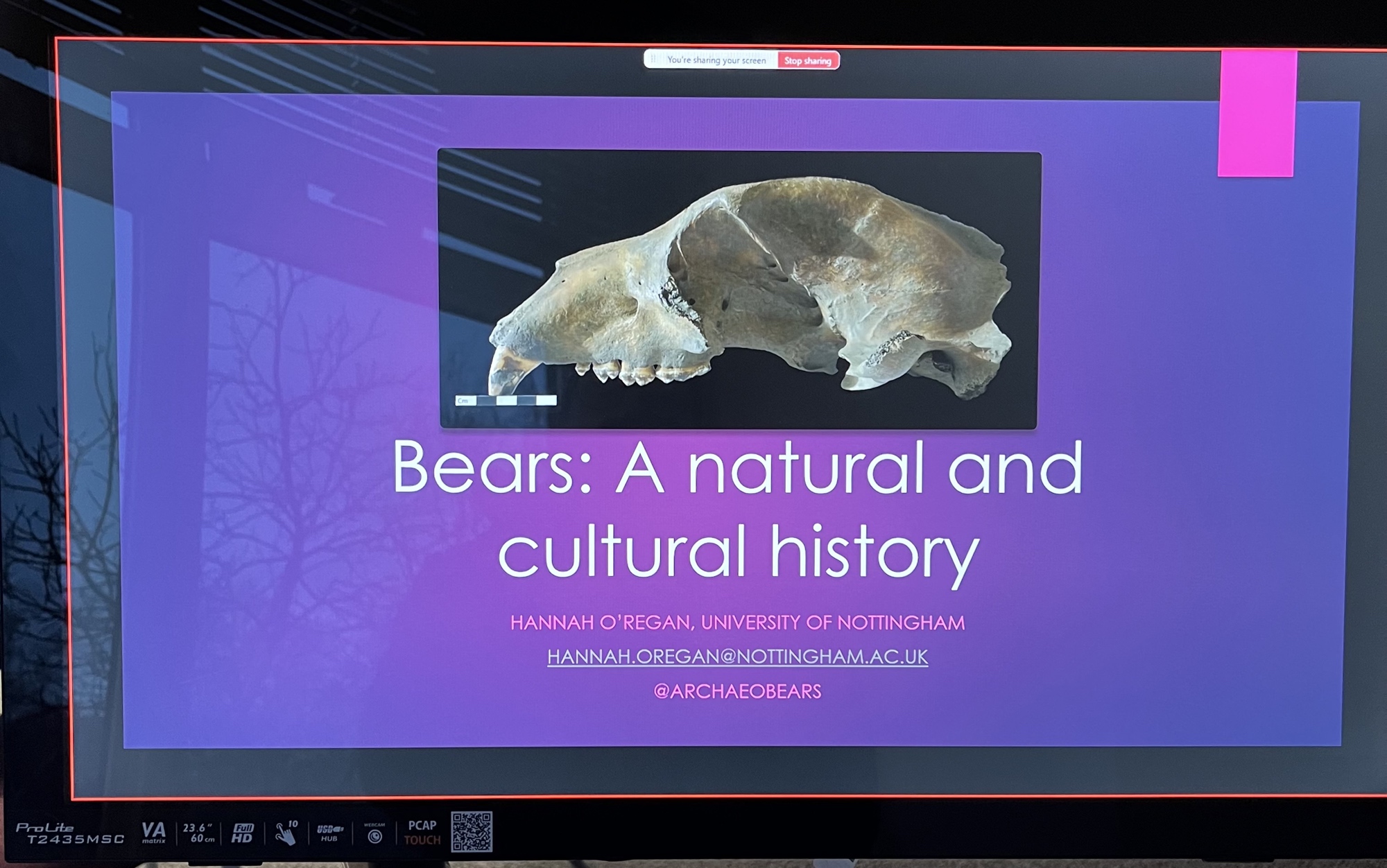Image resolution: width=1387 pixels, height=868 pixels.
Task: Click the Hannah O'Regan author line
Action: (x=737, y=623)
